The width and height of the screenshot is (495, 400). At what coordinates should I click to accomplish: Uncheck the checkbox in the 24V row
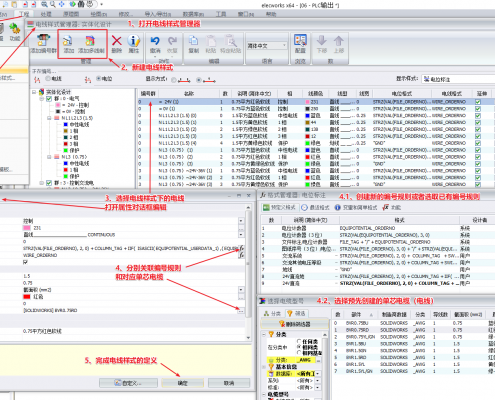point(478,102)
